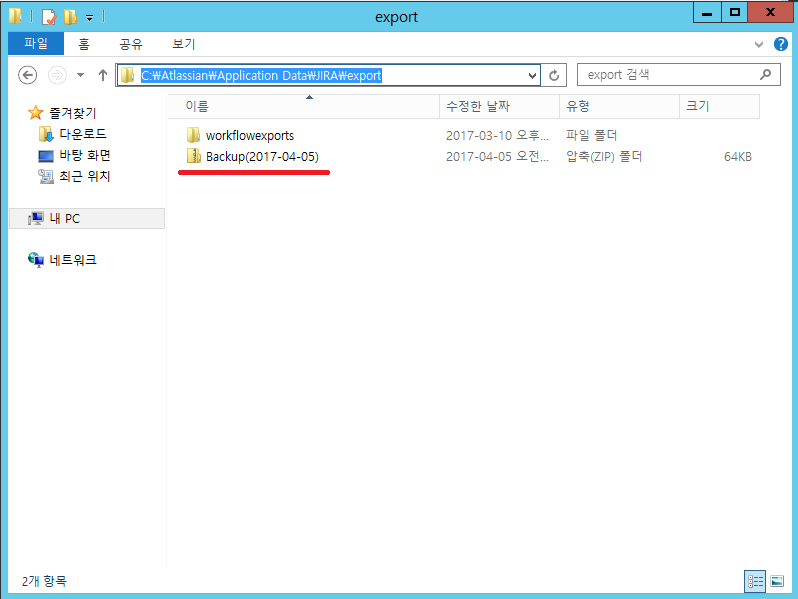Open the recent locations dropdown arrow
The height and width of the screenshot is (599, 798).
coord(80,75)
